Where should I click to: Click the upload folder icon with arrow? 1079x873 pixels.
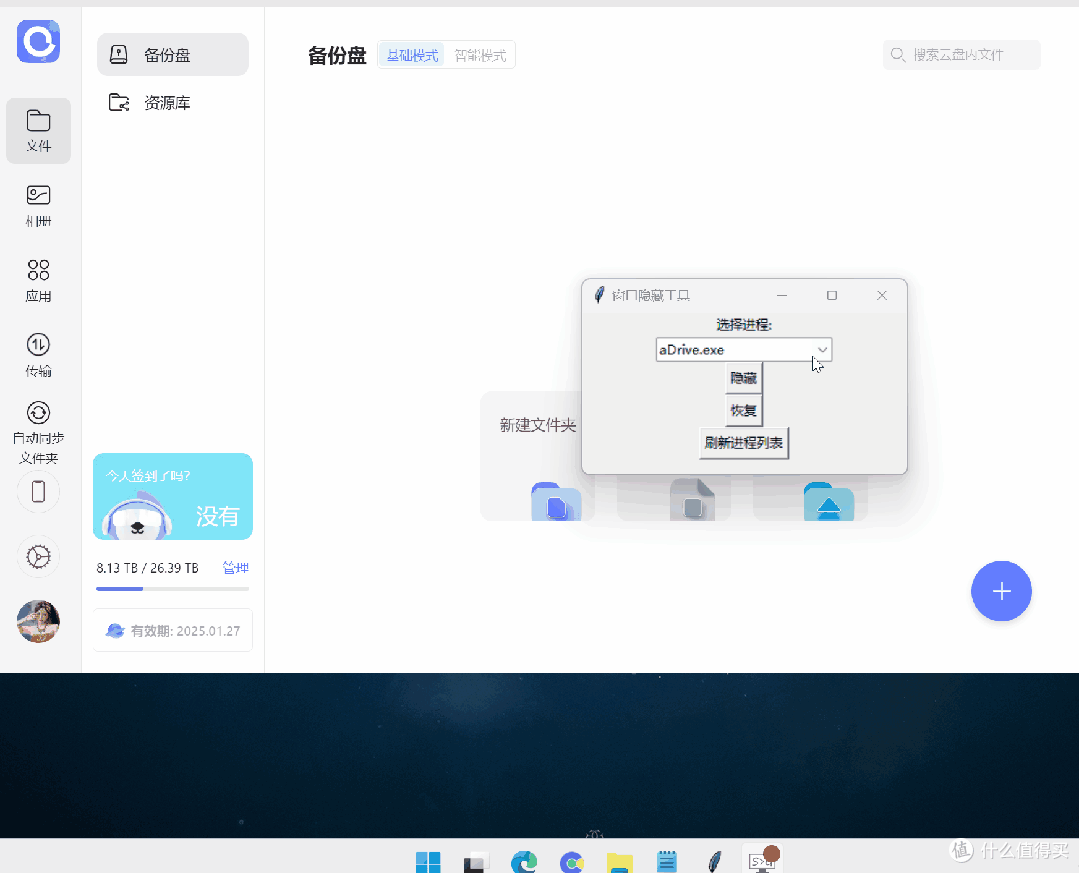pyautogui.click(x=829, y=502)
